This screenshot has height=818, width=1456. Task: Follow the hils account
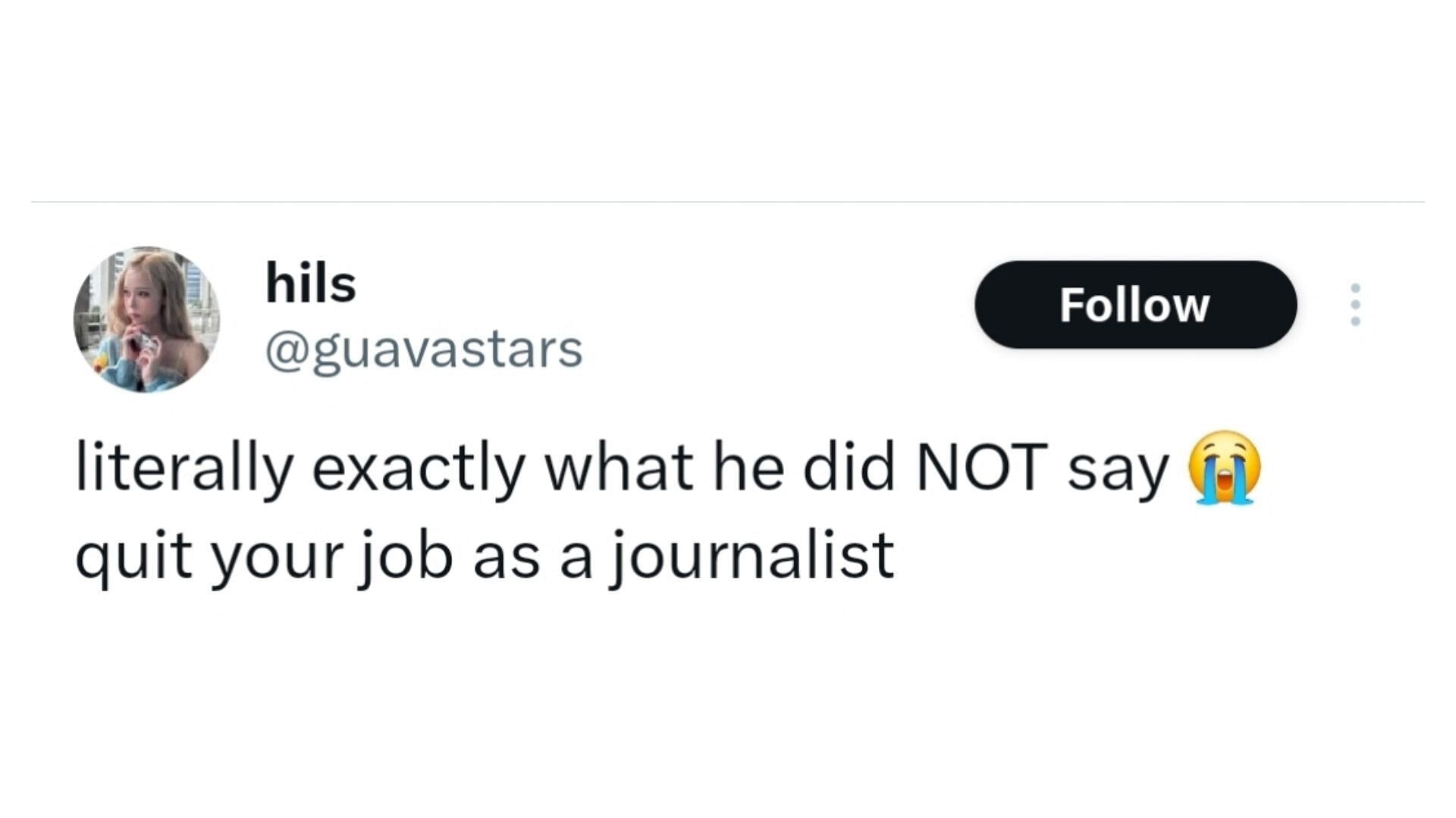[x=1135, y=305]
